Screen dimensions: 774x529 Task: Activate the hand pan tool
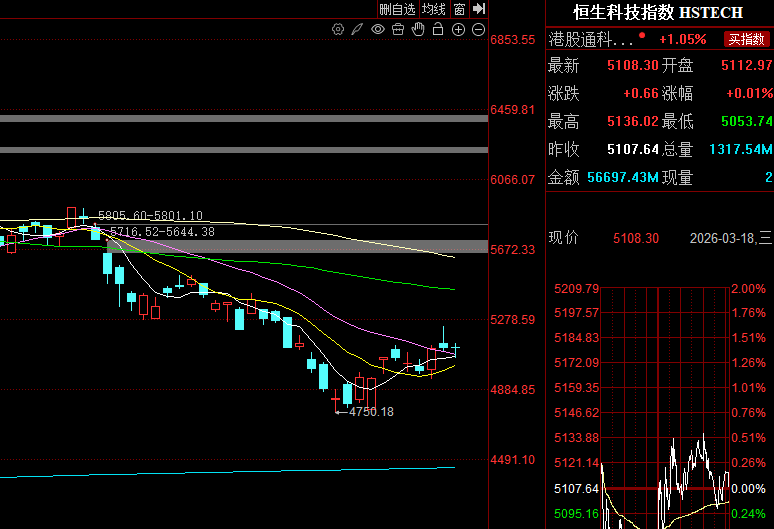(x=418, y=30)
